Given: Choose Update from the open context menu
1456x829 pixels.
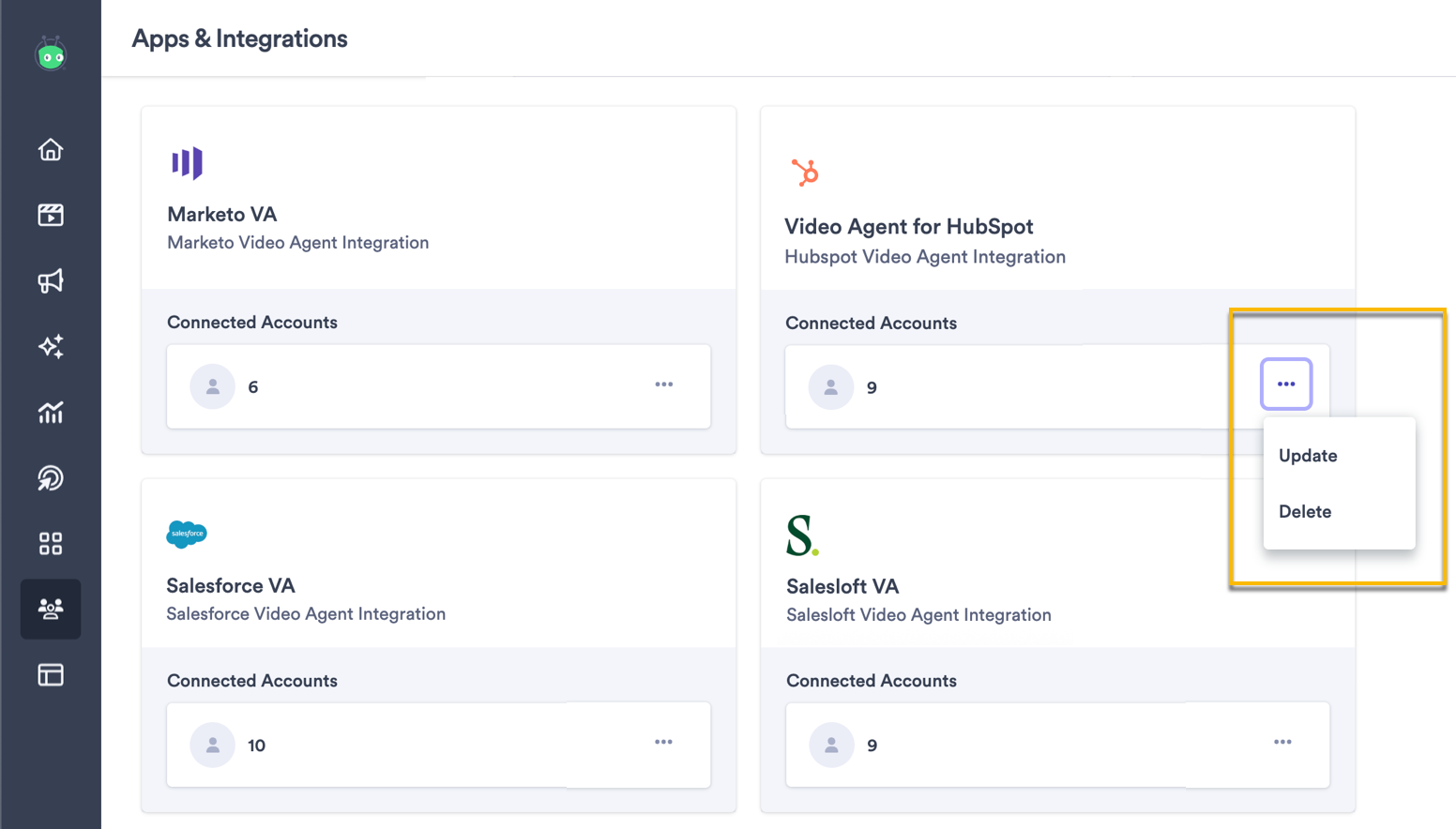Looking at the screenshot, I should (x=1308, y=456).
